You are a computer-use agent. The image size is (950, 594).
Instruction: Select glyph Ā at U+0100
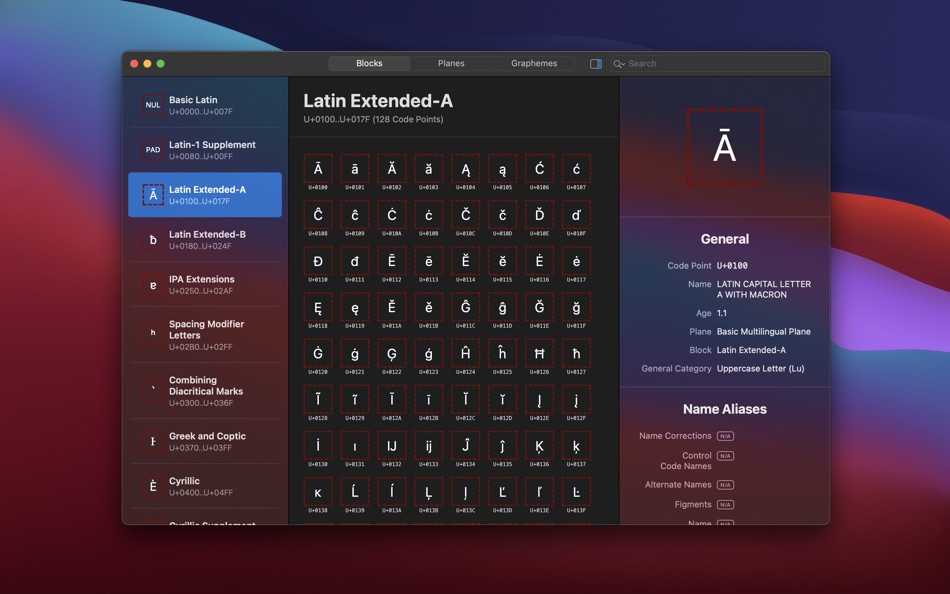tap(318, 169)
